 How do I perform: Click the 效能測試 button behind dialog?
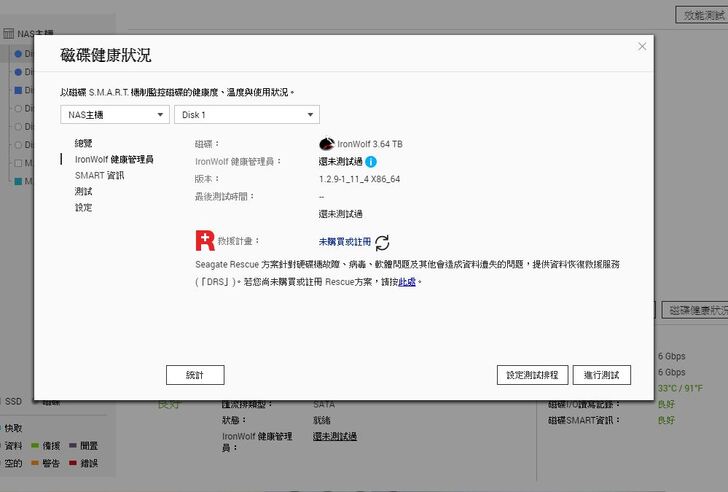click(x=702, y=15)
